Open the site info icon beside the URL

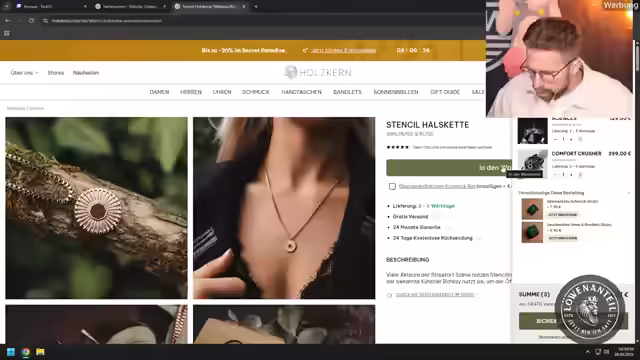45,20
